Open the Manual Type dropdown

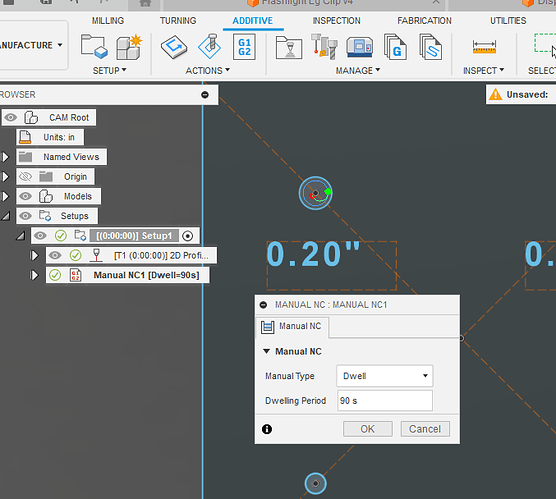pos(384,376)
